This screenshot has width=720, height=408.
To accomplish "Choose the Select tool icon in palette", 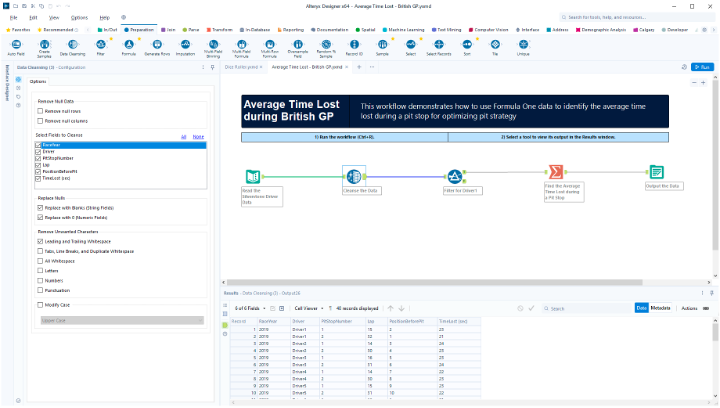I will (x=411, y=45).
